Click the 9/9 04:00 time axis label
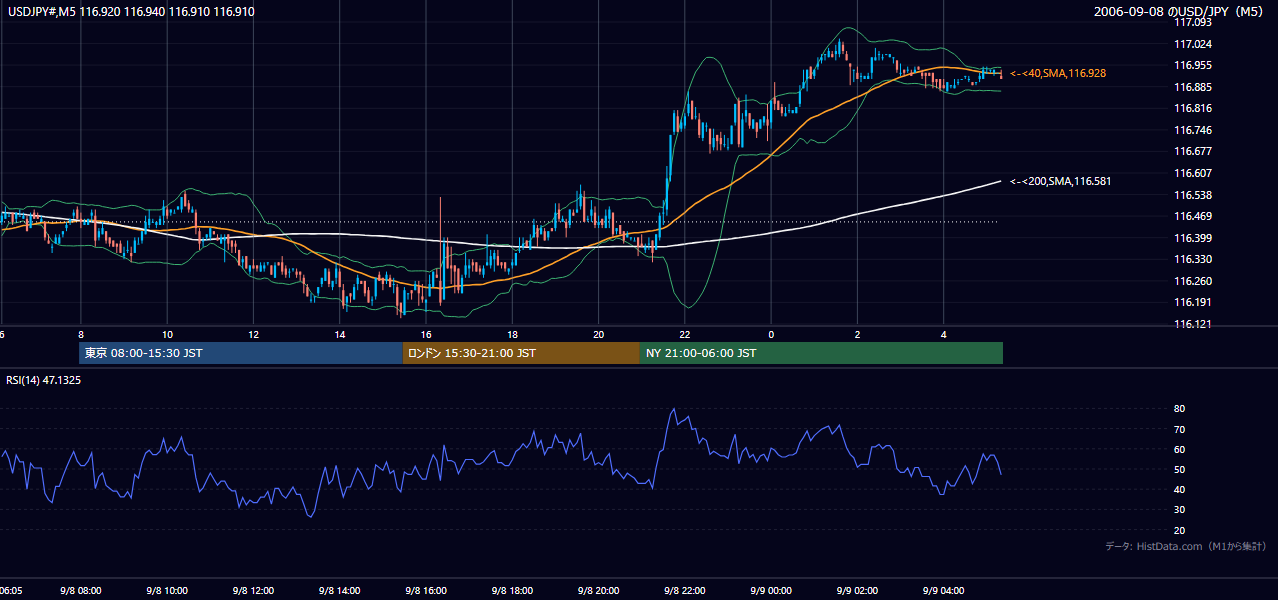 click(944, 590)
